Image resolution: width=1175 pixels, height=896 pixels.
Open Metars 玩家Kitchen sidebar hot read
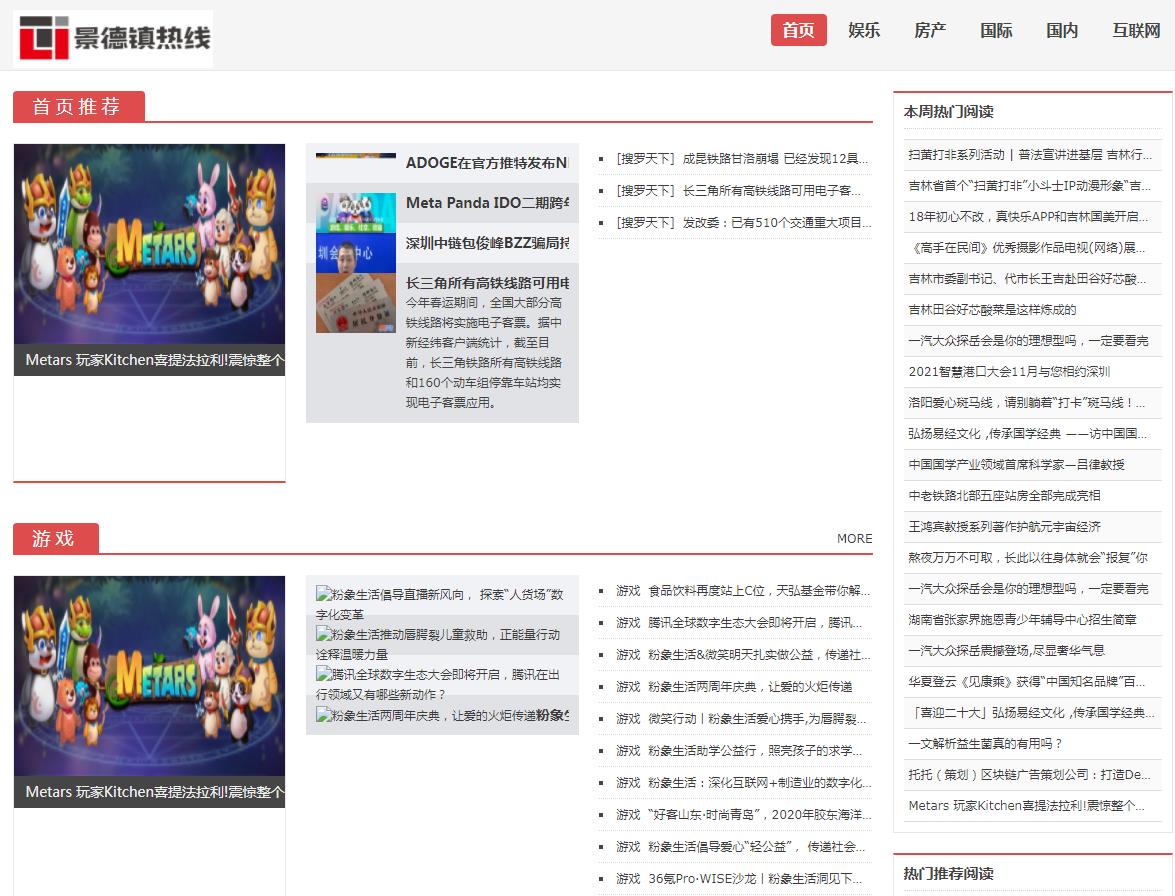tap(1027, 806)
